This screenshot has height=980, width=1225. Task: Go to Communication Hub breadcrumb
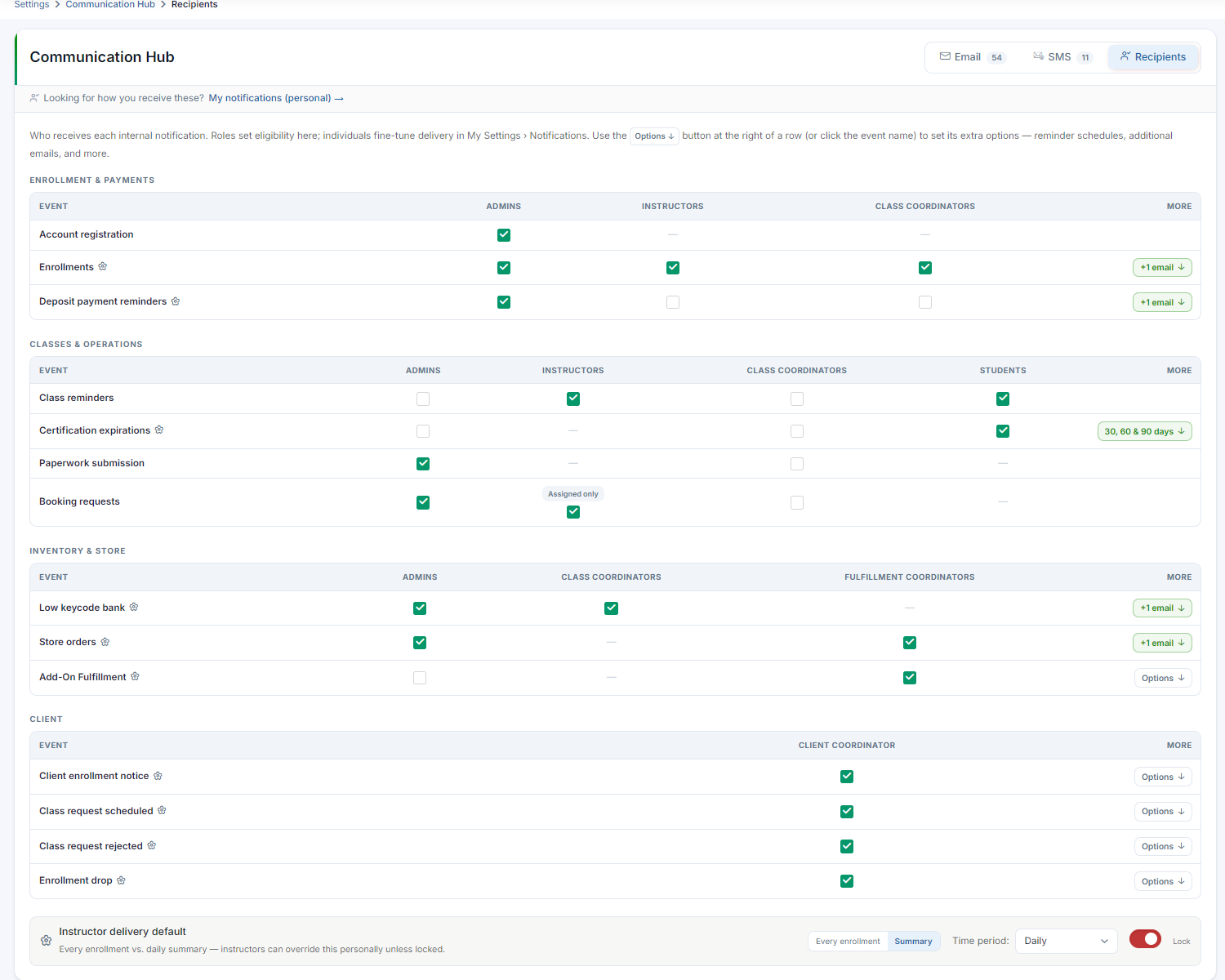110,5
